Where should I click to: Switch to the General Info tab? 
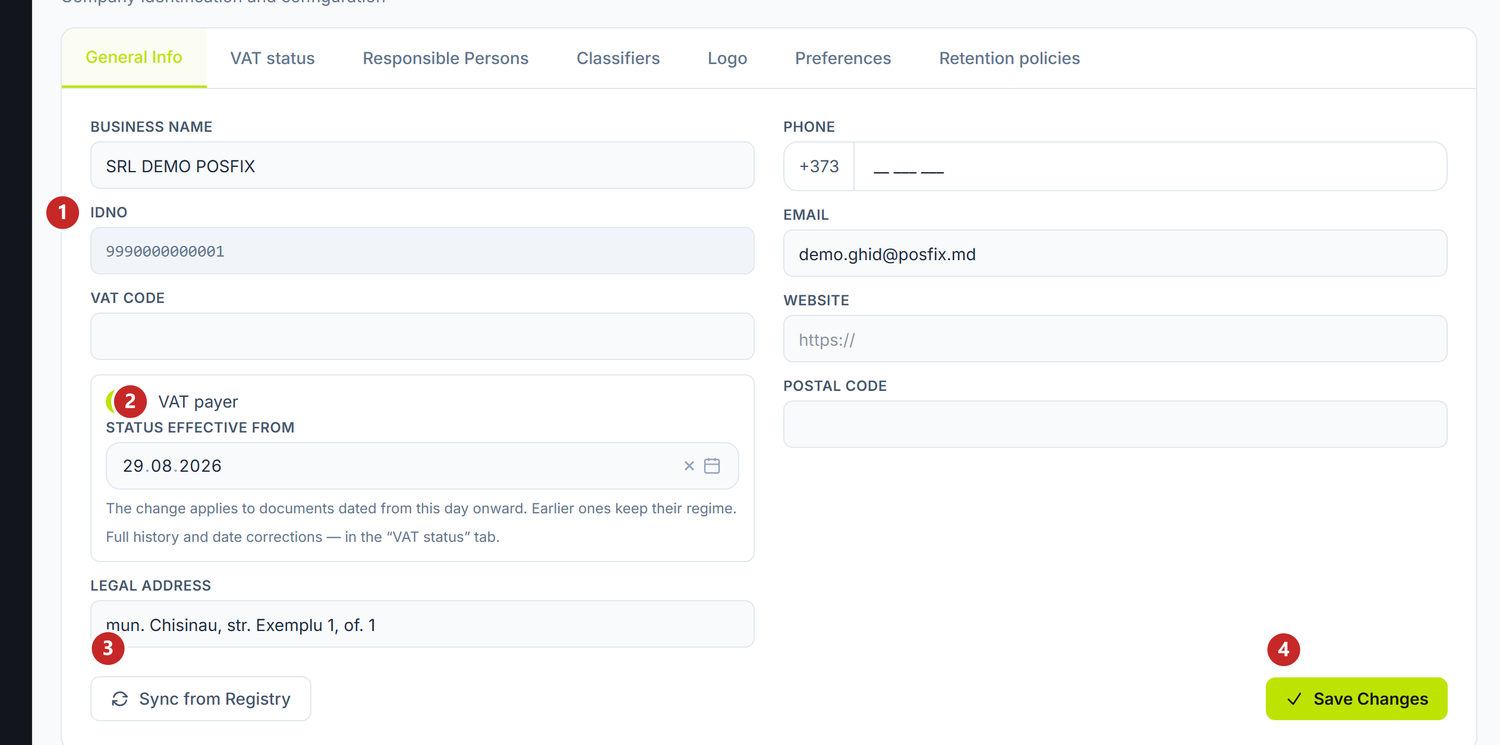point(134,58)
